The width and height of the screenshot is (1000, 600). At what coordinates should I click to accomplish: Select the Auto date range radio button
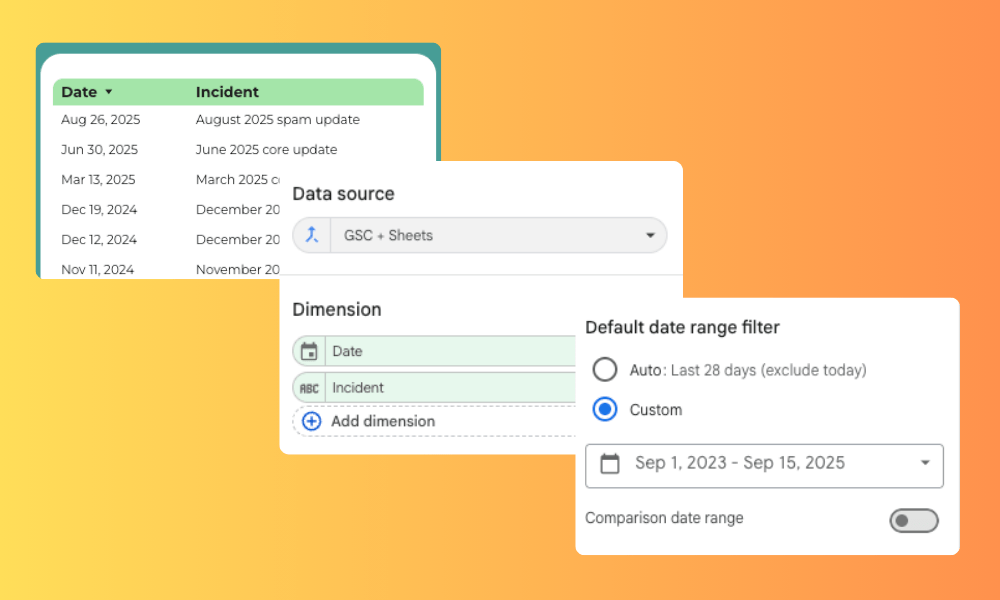coord(605,370)
